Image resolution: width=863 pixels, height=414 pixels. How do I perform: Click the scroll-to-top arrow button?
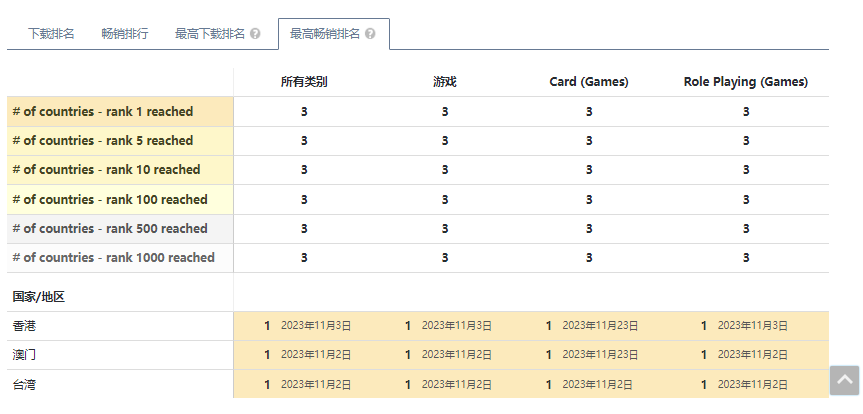click(845, 381)
